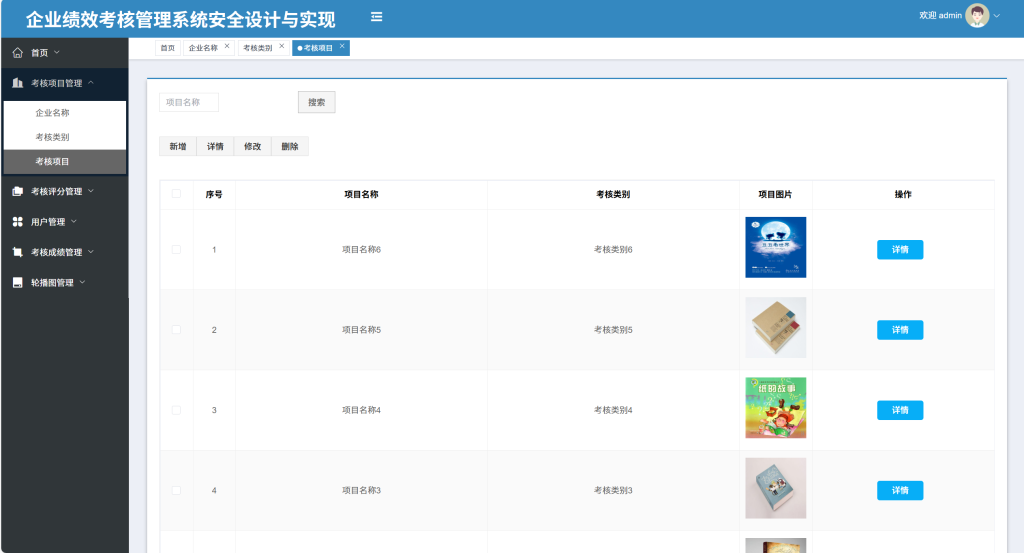The height and width of the screenshot is (553, 1024).
Task: Click the 搜索 button
Action: [317, 102]
